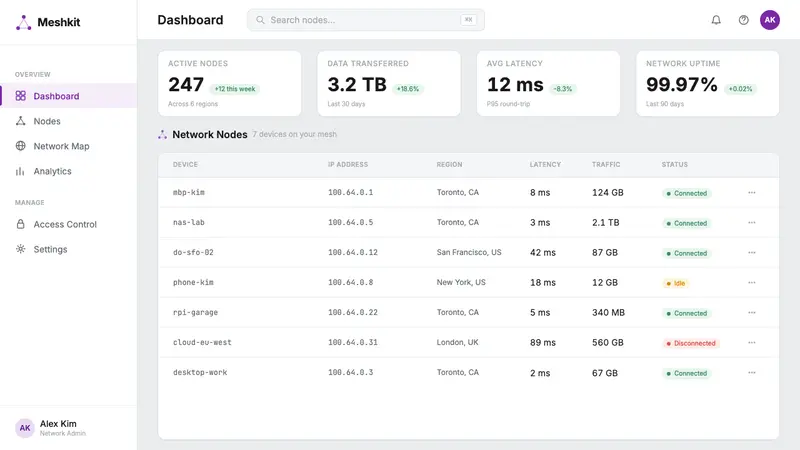Click device name 'phone-kim'
Screen dimensions: 800x450
[x=193, y=282]
